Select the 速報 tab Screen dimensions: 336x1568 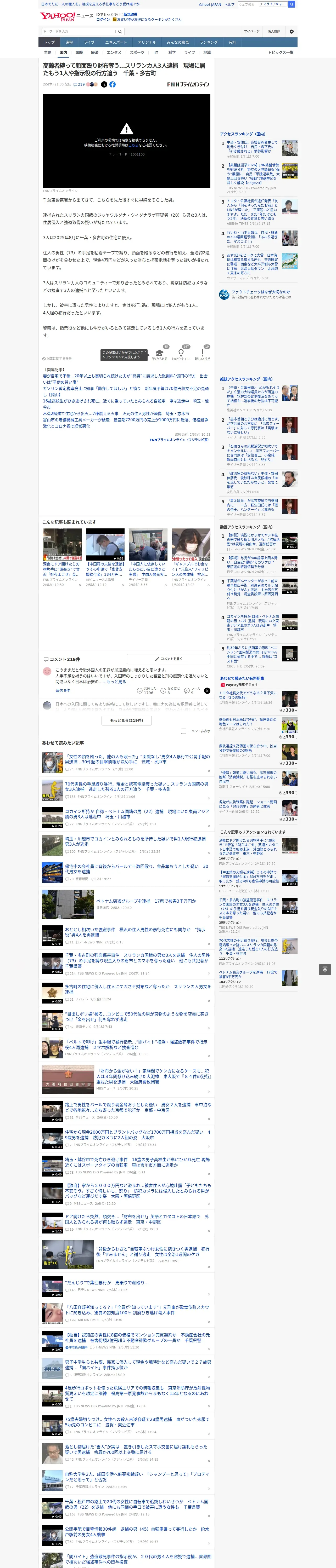pyautogui.click(x=69, y=43)
